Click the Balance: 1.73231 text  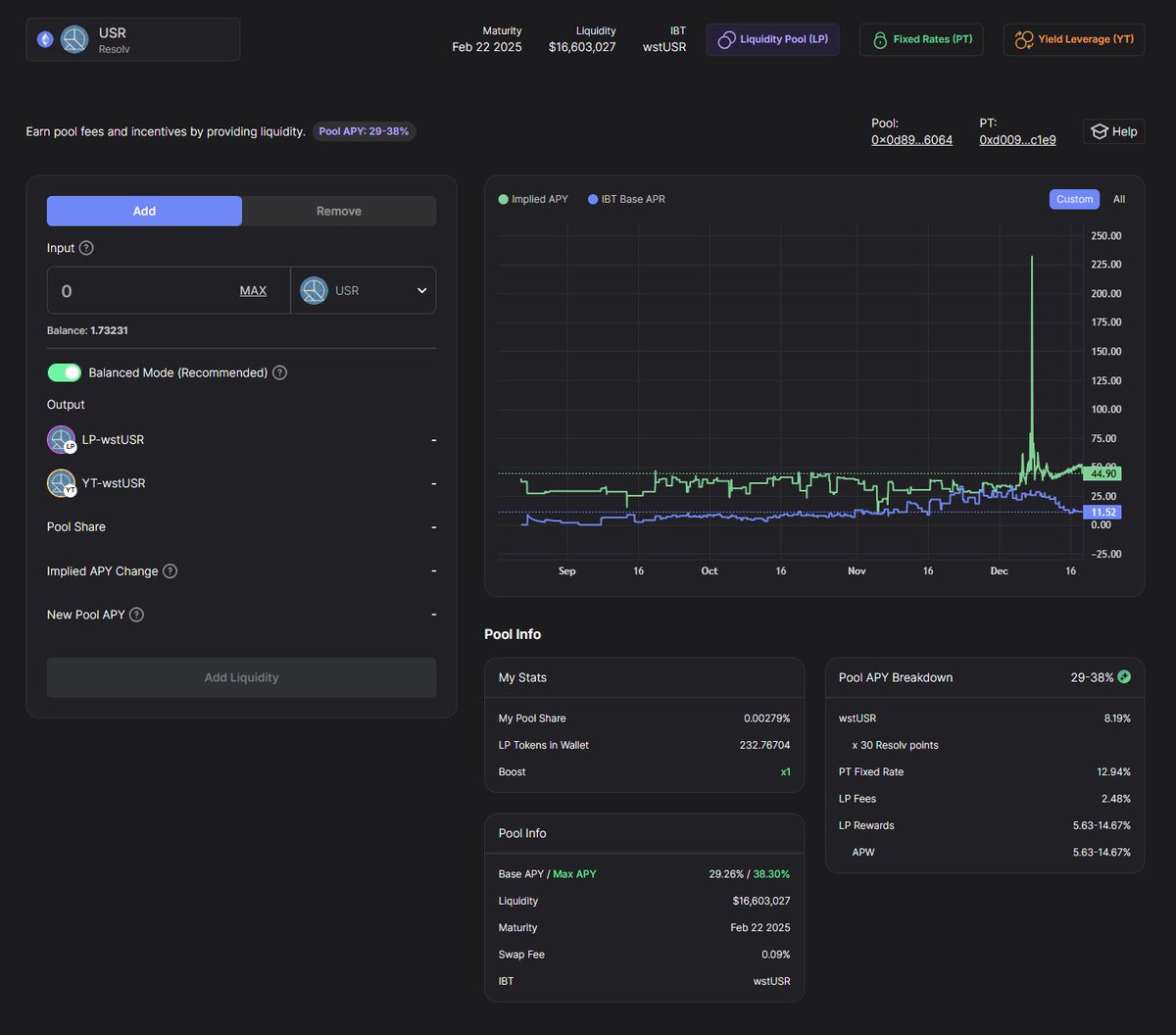[x=87, y=330]
